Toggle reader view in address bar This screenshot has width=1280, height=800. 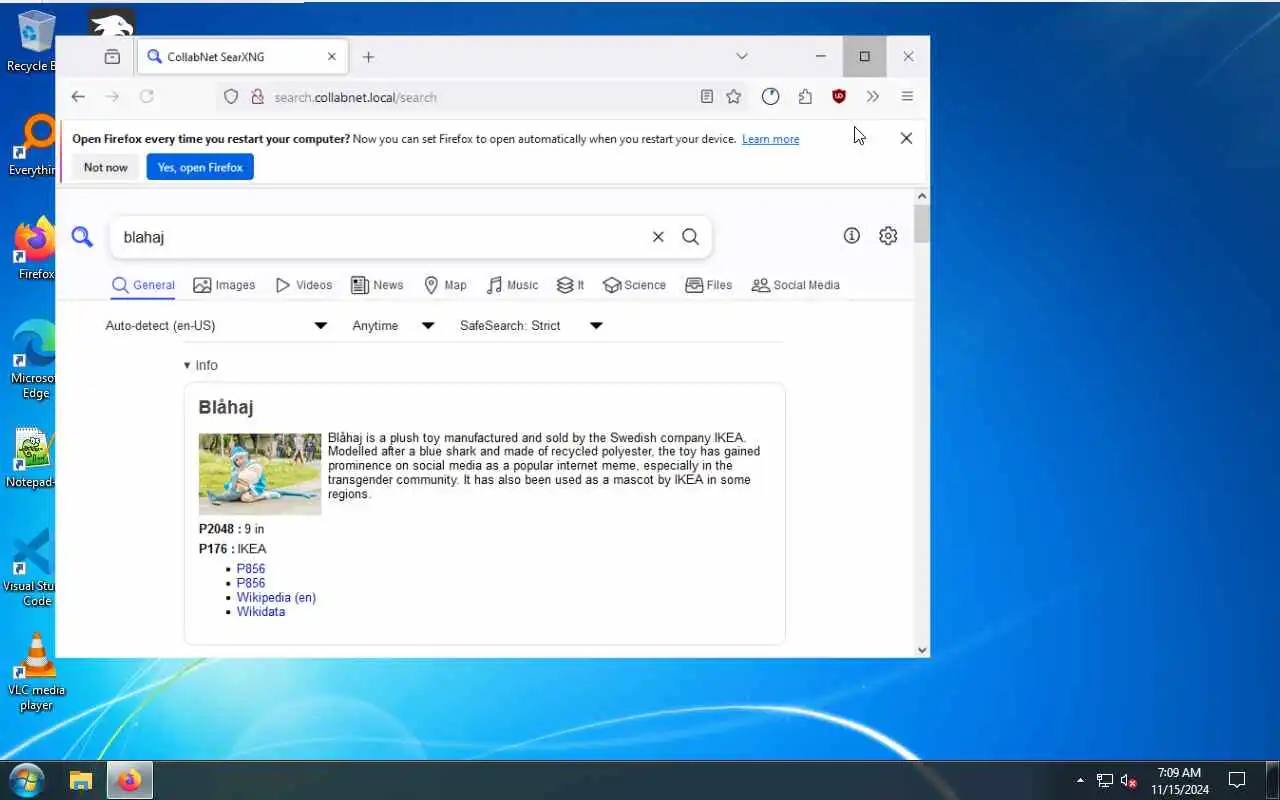tap(707, 97)
